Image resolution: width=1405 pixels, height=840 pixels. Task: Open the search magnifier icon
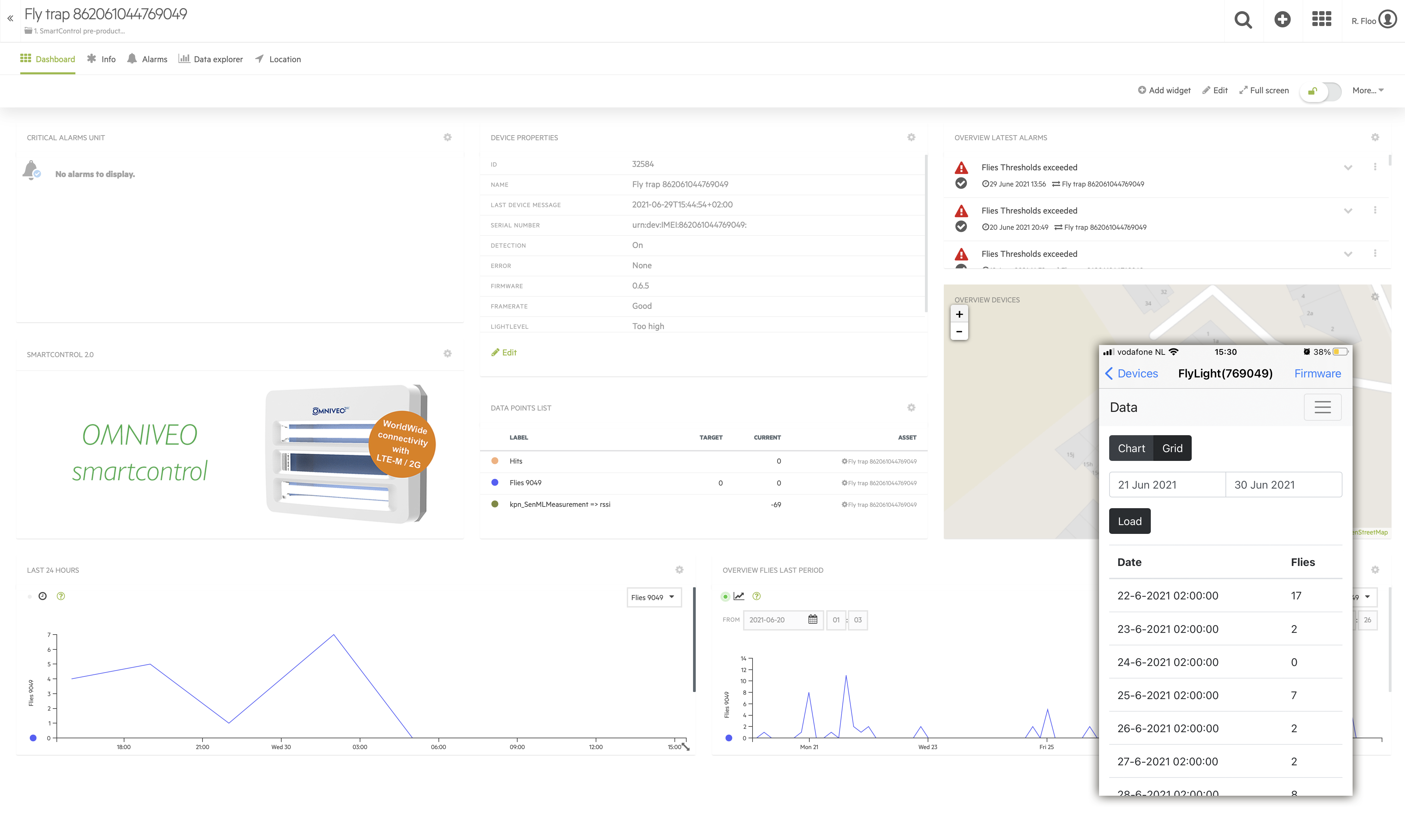coord(1243,20)
